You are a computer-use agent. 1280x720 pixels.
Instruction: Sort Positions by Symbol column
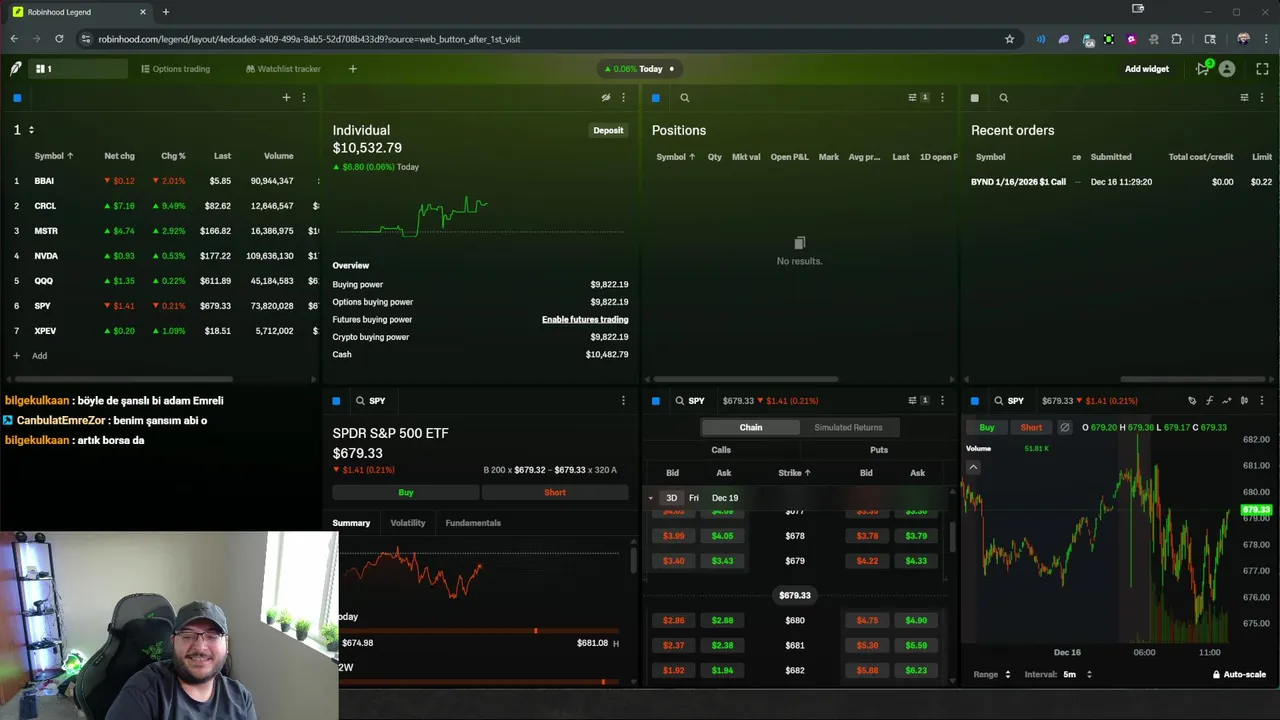[x=675, y=157]
